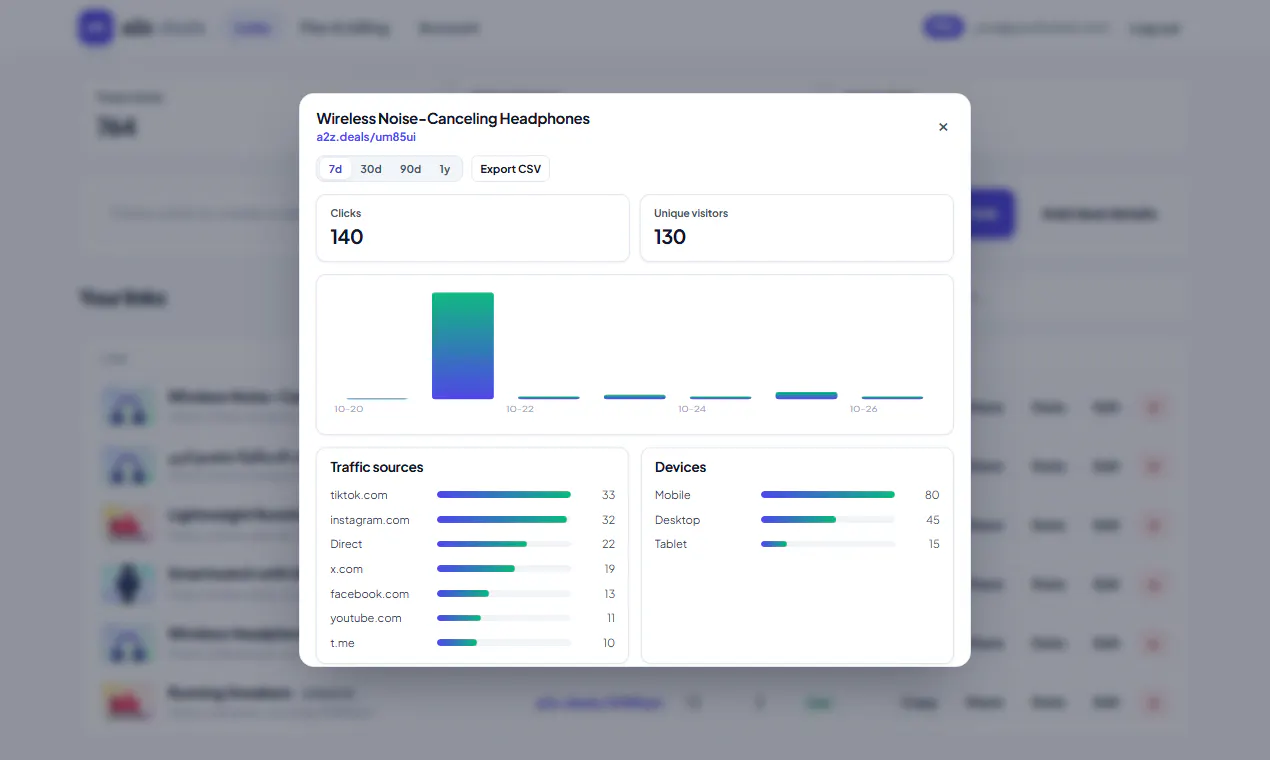Click the "10-26" chart axis label
Screen dimensions: 1270x760
[864, 409]
